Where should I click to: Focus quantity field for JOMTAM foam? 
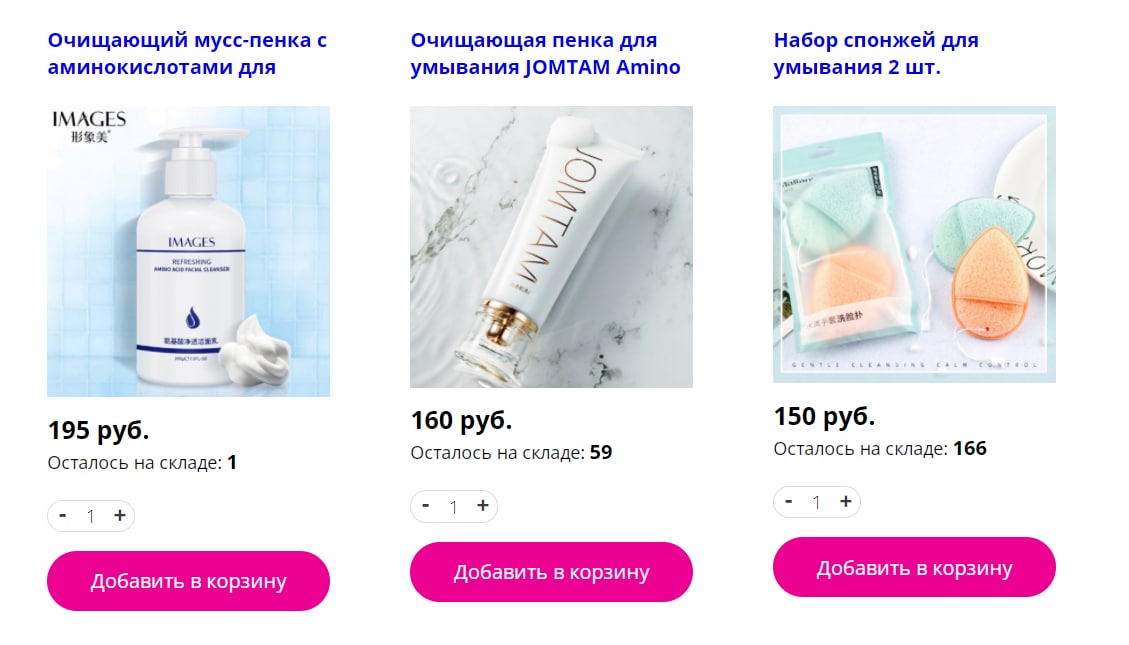coord(454,507)
